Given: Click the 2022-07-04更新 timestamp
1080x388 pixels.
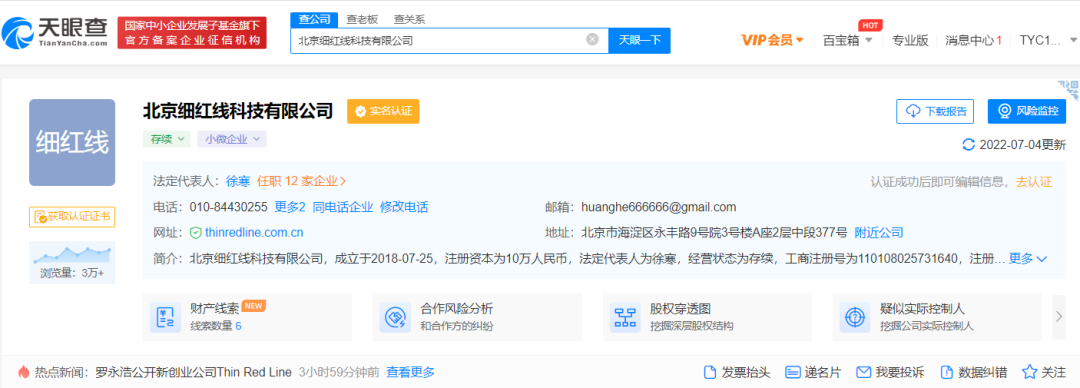Looking at the screenshot, I should tap(1023, 145).
